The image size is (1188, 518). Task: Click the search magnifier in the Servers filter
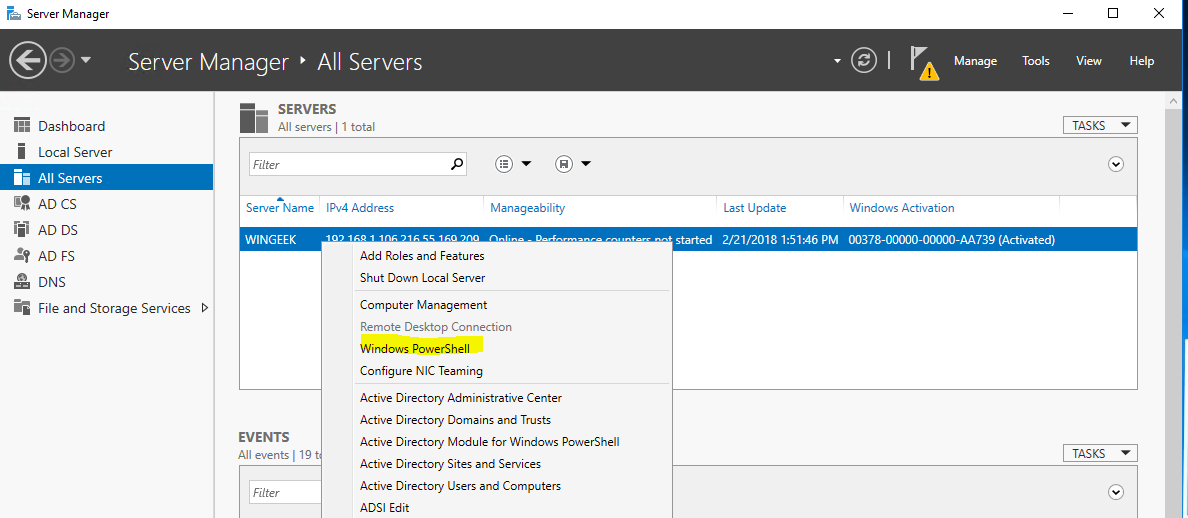click(457, 164)
